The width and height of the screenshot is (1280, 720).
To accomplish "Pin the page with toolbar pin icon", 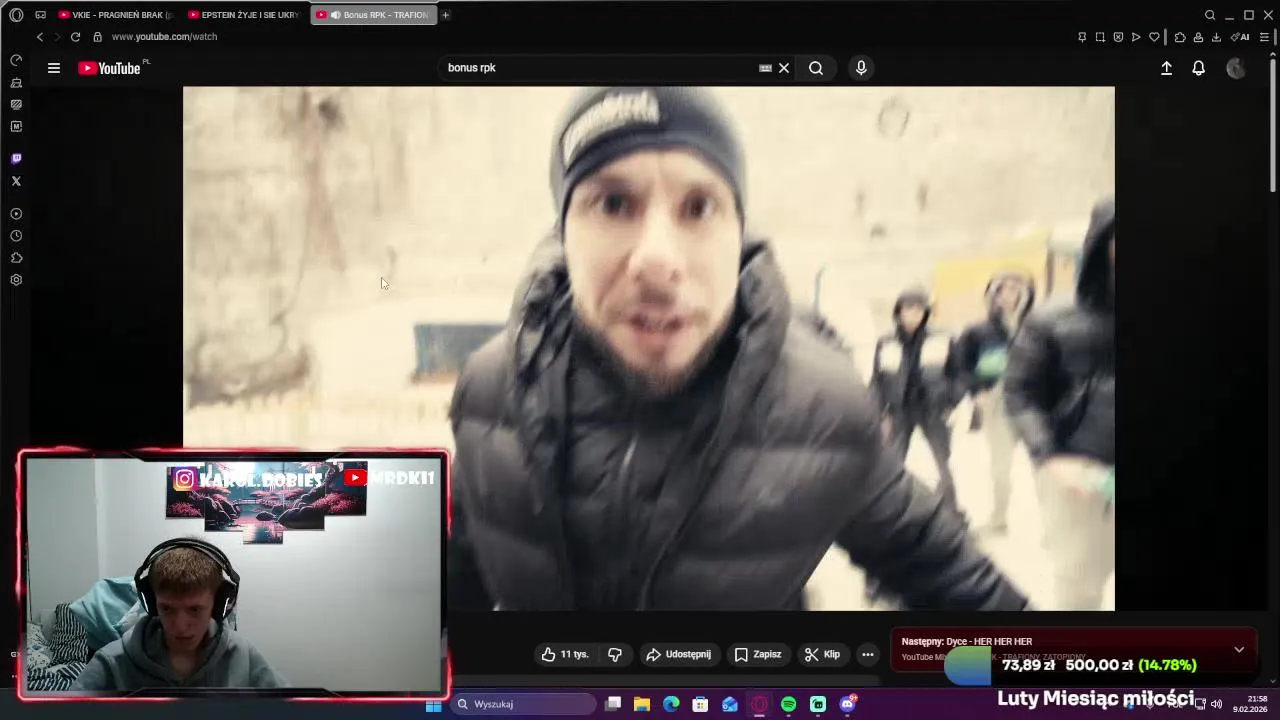I will tap(1082, 37).
